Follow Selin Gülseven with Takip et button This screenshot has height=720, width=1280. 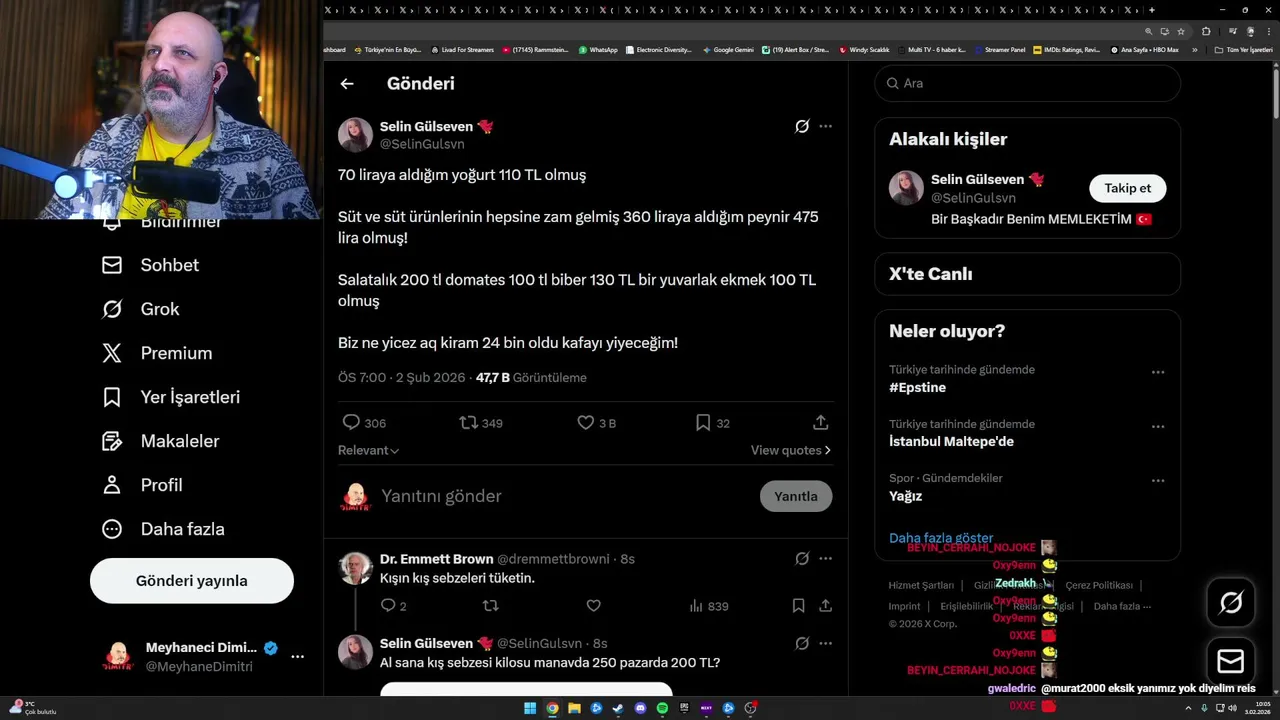(x=1127, y=188)
